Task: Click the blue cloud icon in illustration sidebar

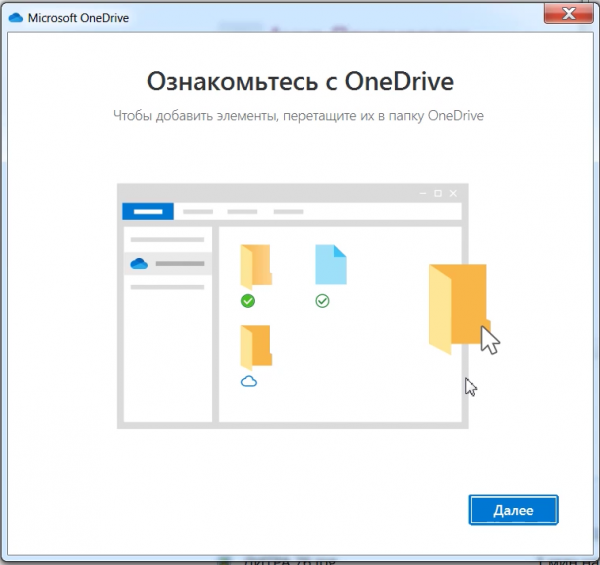Action: click(139, 264)
